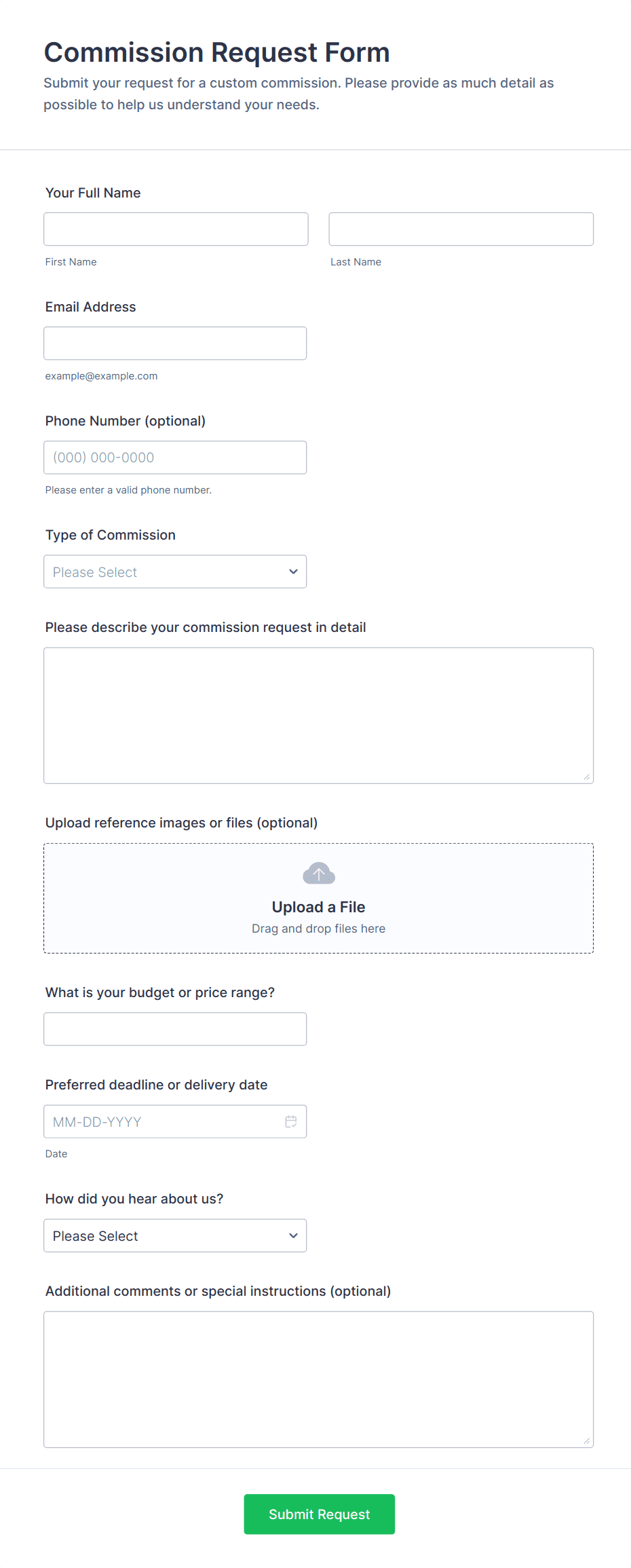Click the cloud upload icon

coord(318,874)
